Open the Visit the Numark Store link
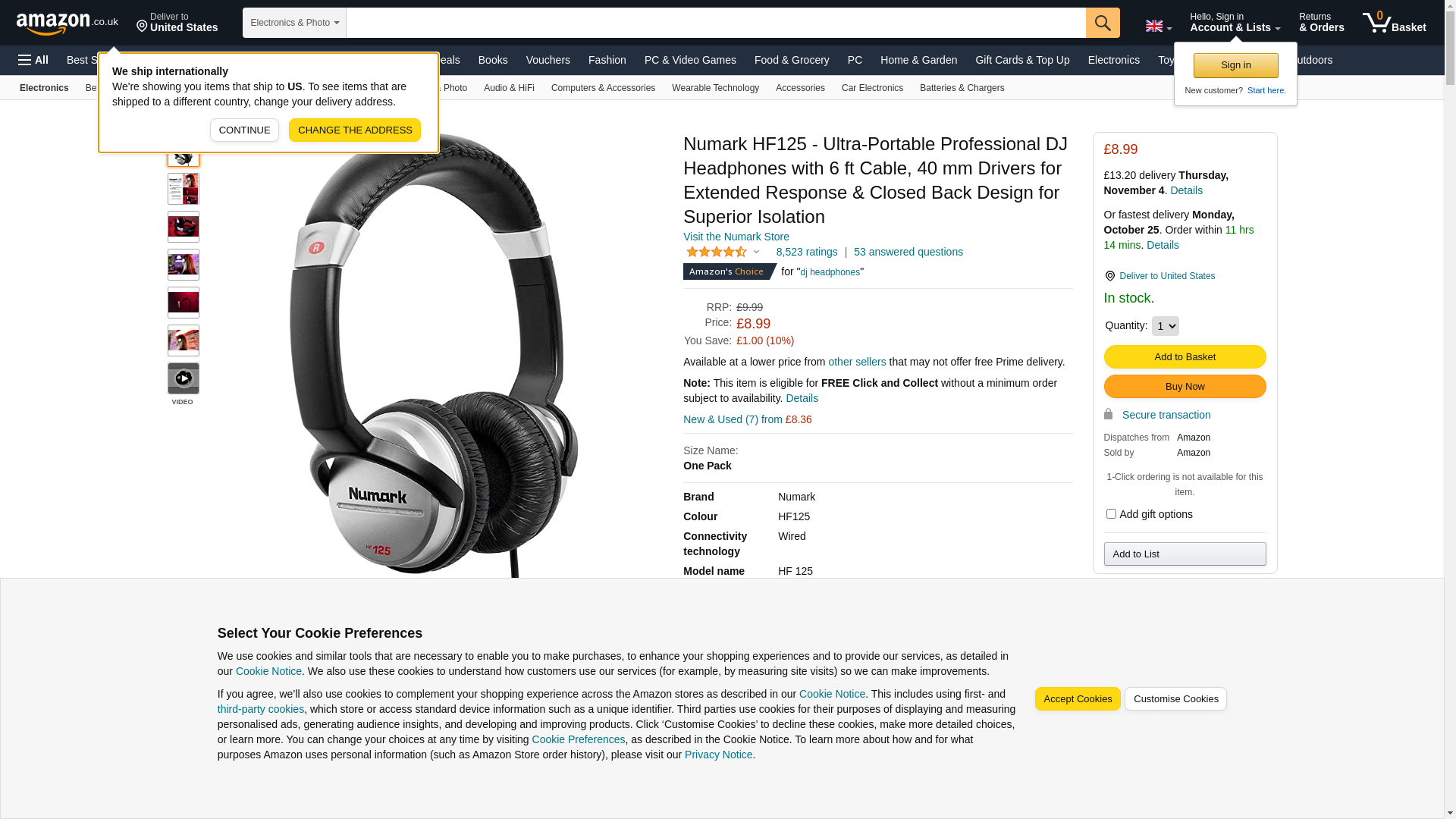This screenshot has height=819, width=1456. pyautogui.click(x=736, y=237)
